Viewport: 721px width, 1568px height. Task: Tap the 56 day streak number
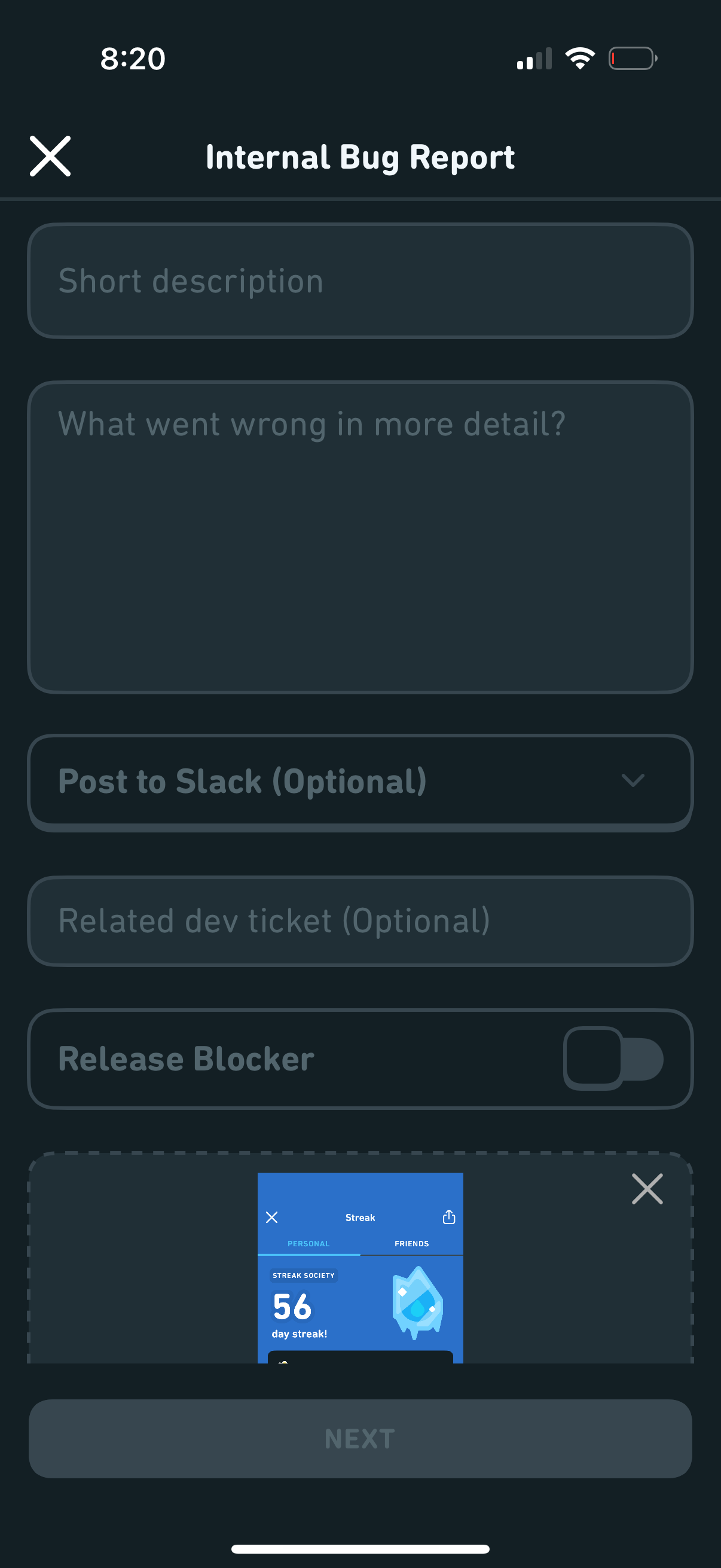(293, 1307)
